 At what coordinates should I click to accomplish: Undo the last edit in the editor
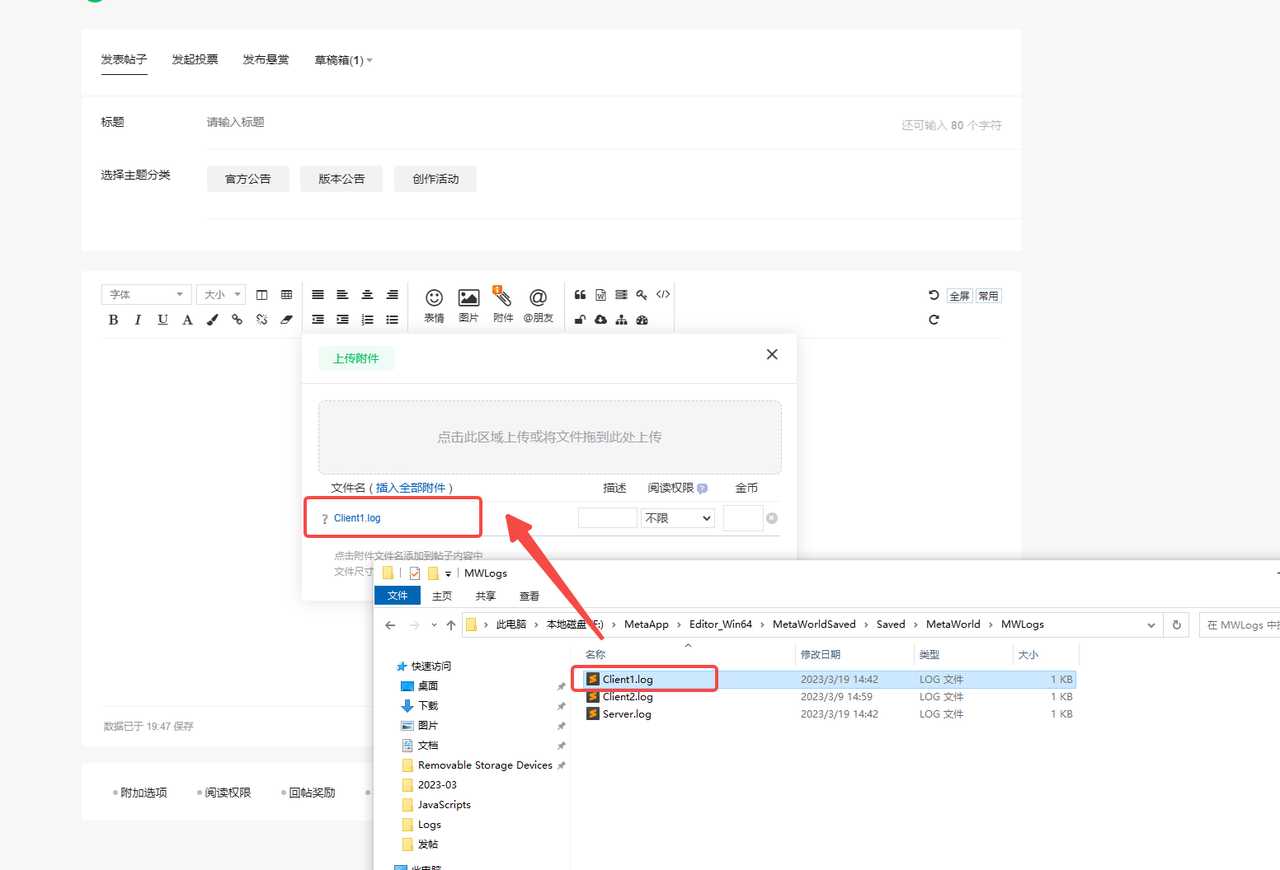point(934,295)
